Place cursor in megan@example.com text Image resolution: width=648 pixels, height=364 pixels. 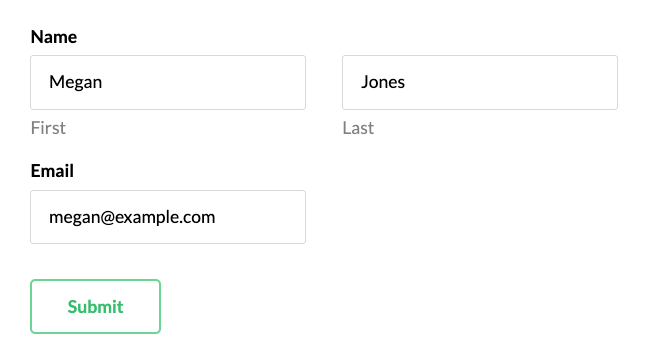coord(132,217)
